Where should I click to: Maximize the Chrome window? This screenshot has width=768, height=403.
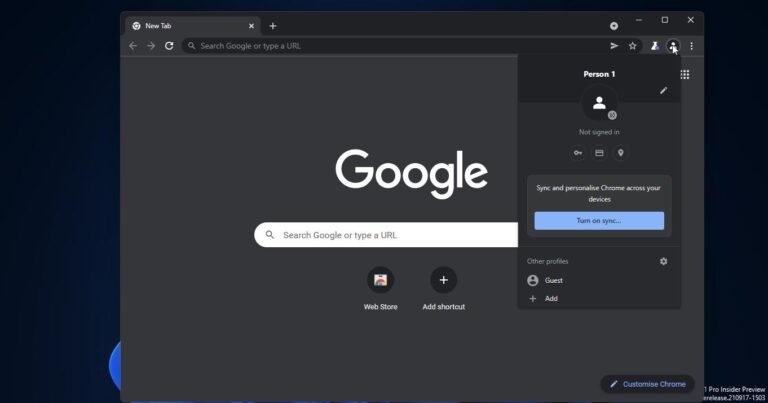click(x=665, y=20)
